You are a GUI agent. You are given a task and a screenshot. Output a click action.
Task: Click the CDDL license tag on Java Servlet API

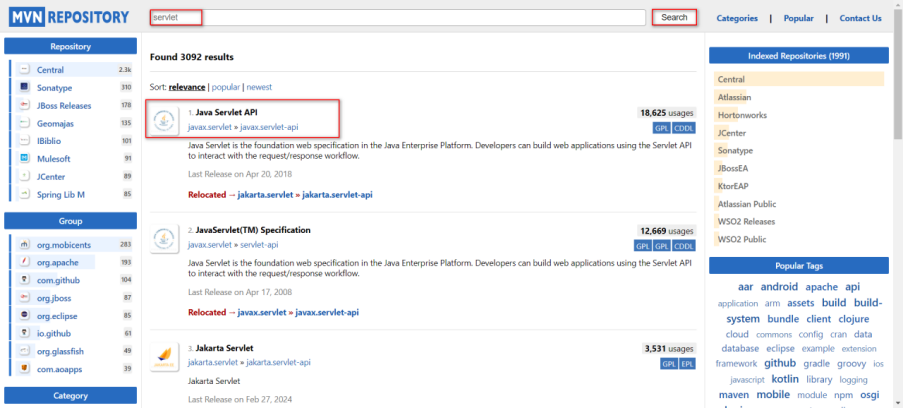point(684,128)
